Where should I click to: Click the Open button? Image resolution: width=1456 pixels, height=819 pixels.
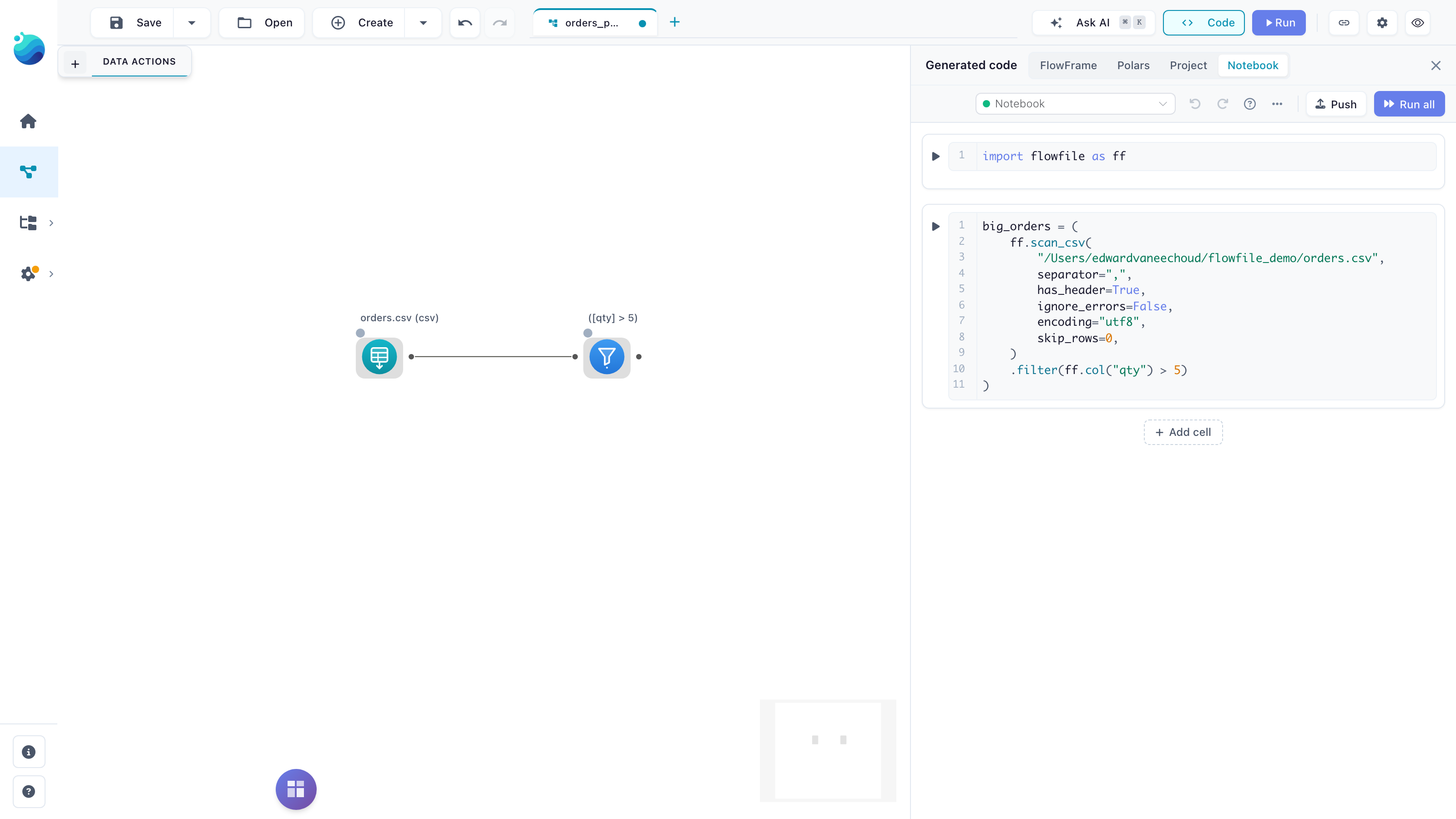(x=262, y=23)
